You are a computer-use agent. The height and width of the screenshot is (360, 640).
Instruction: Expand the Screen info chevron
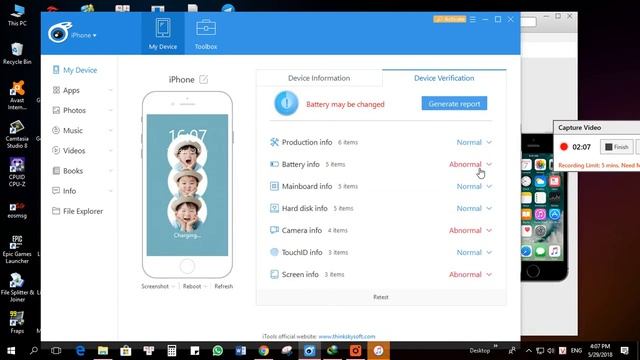[x=489, y=275]
